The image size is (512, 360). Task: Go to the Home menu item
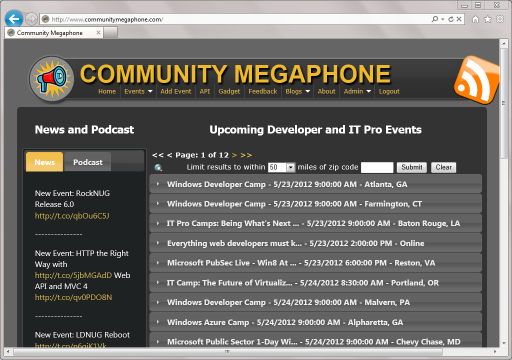[107, 91]
